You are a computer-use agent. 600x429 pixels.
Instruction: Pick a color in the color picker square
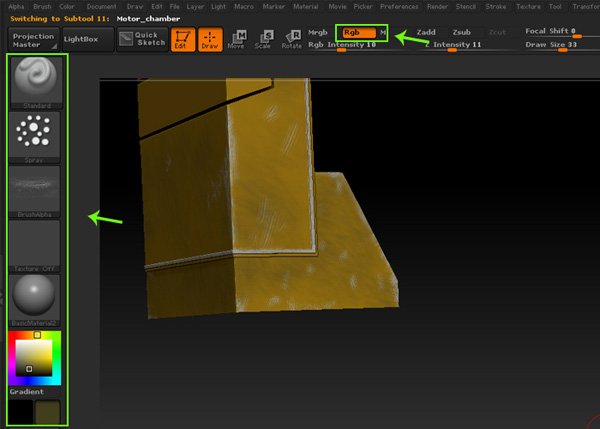click(34, 358)
